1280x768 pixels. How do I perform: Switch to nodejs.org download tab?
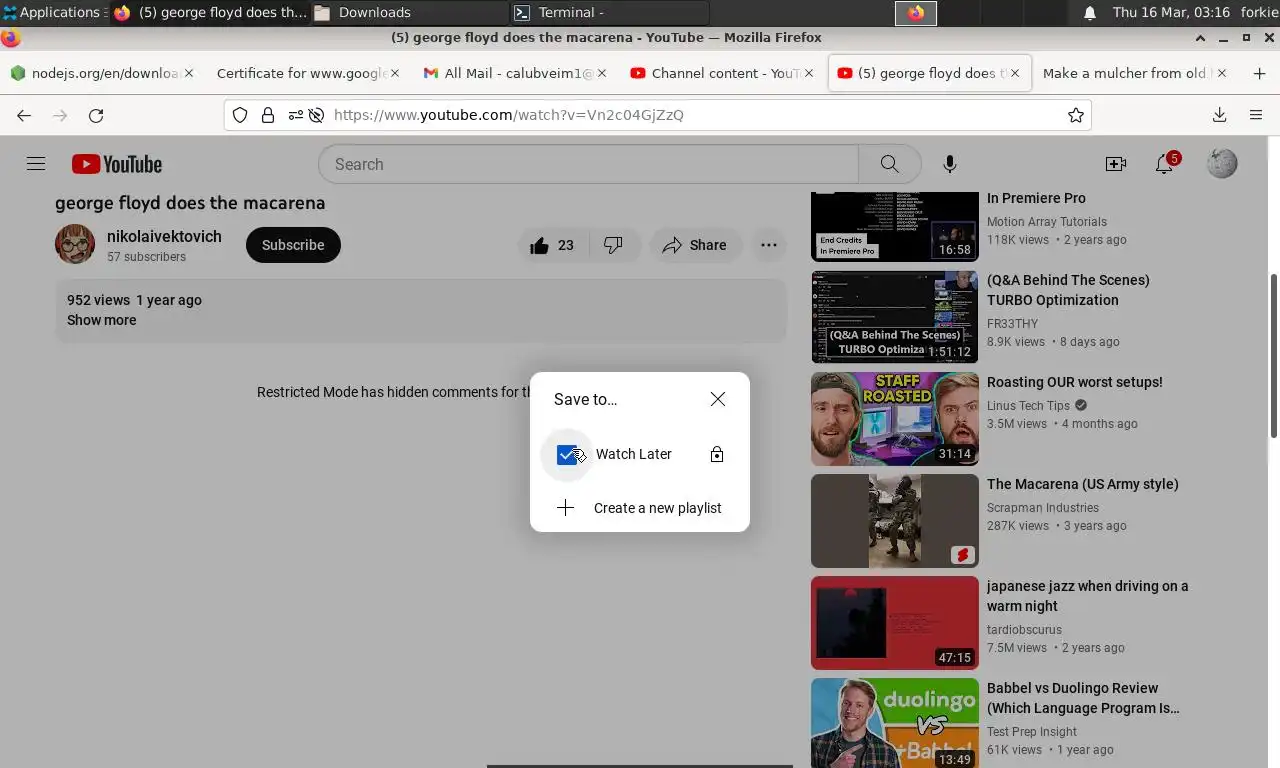101,73
